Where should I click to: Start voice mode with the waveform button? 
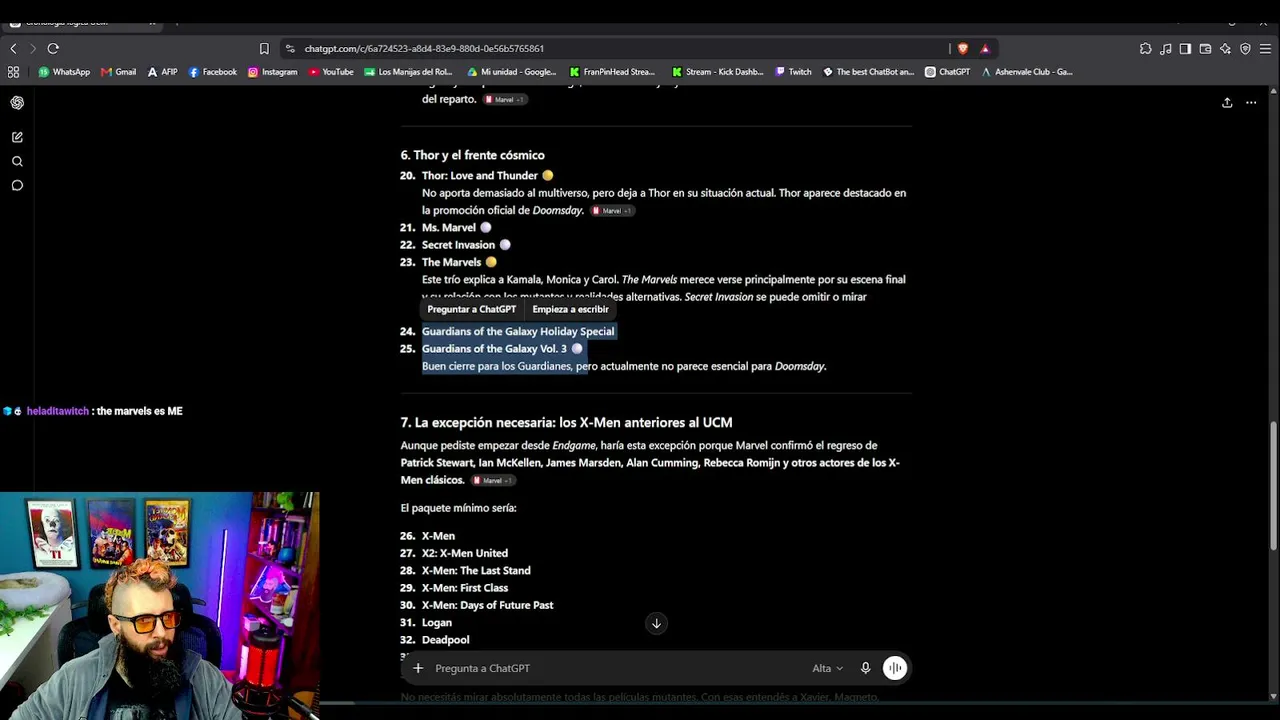pyautogui.click(x=895, y=668)
